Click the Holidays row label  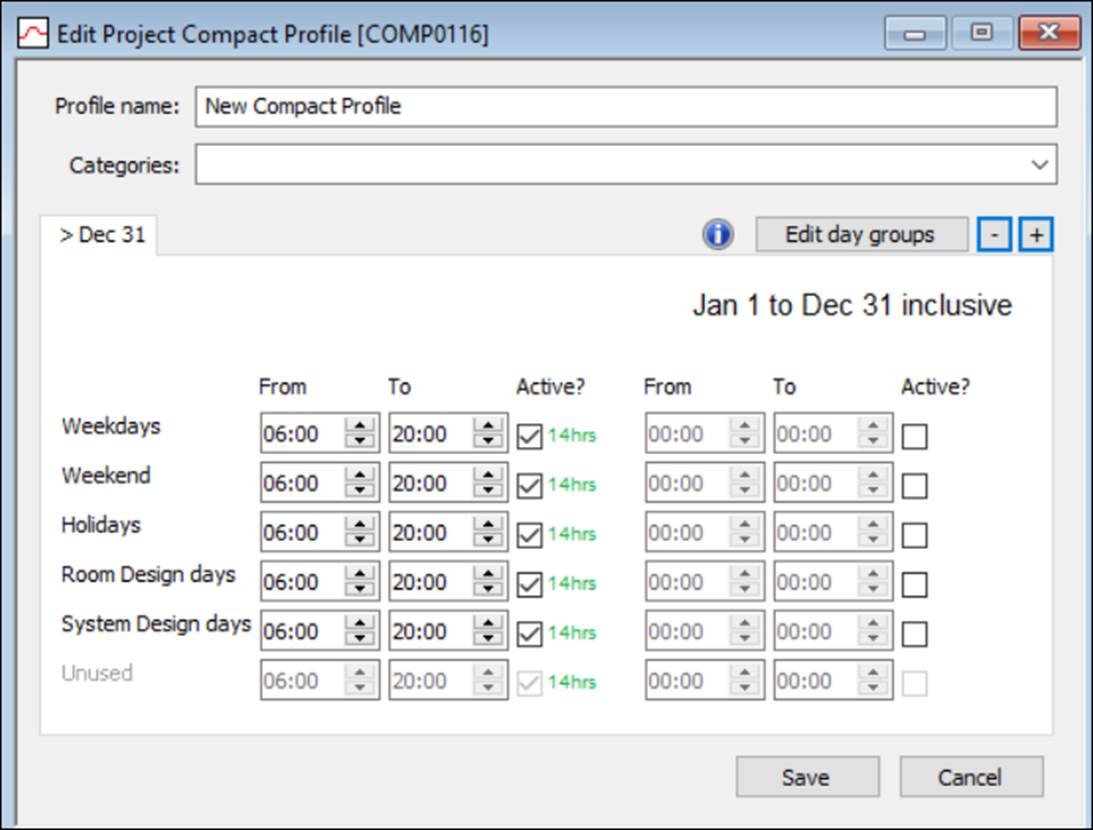(x=101, y=525)
